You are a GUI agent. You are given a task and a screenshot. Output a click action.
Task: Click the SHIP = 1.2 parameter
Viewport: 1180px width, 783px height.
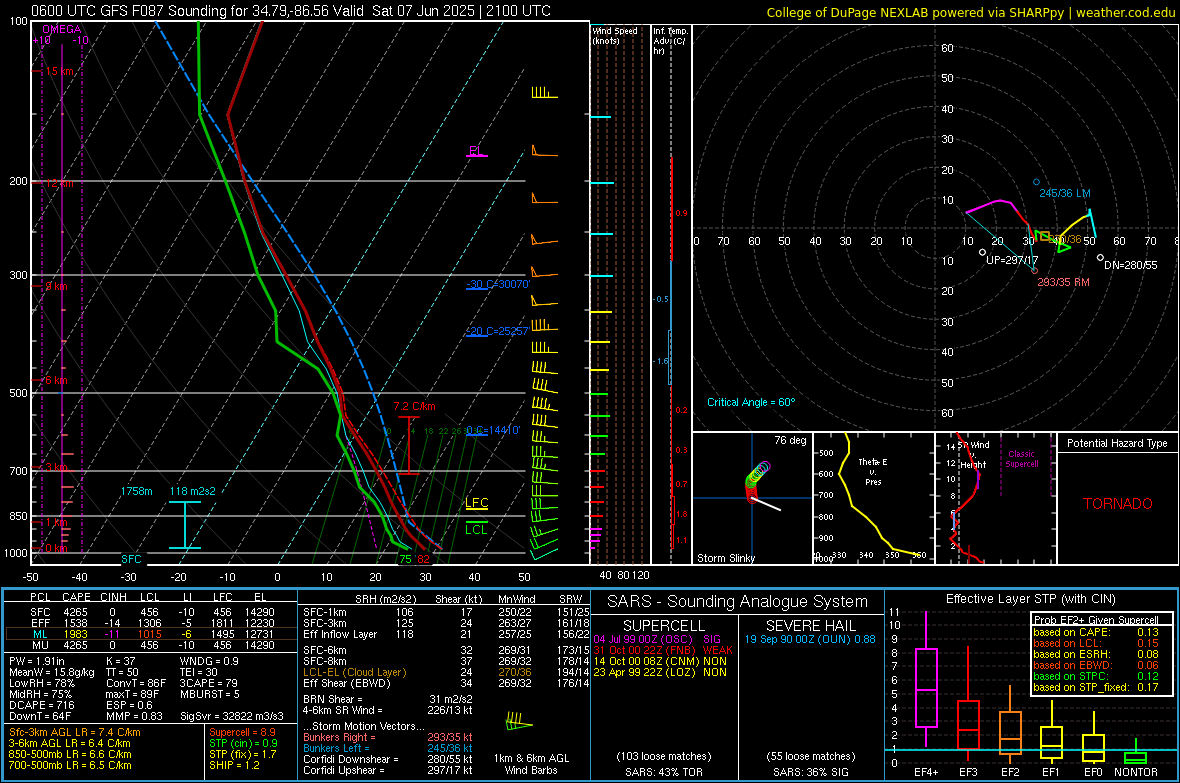click(234, 765)
